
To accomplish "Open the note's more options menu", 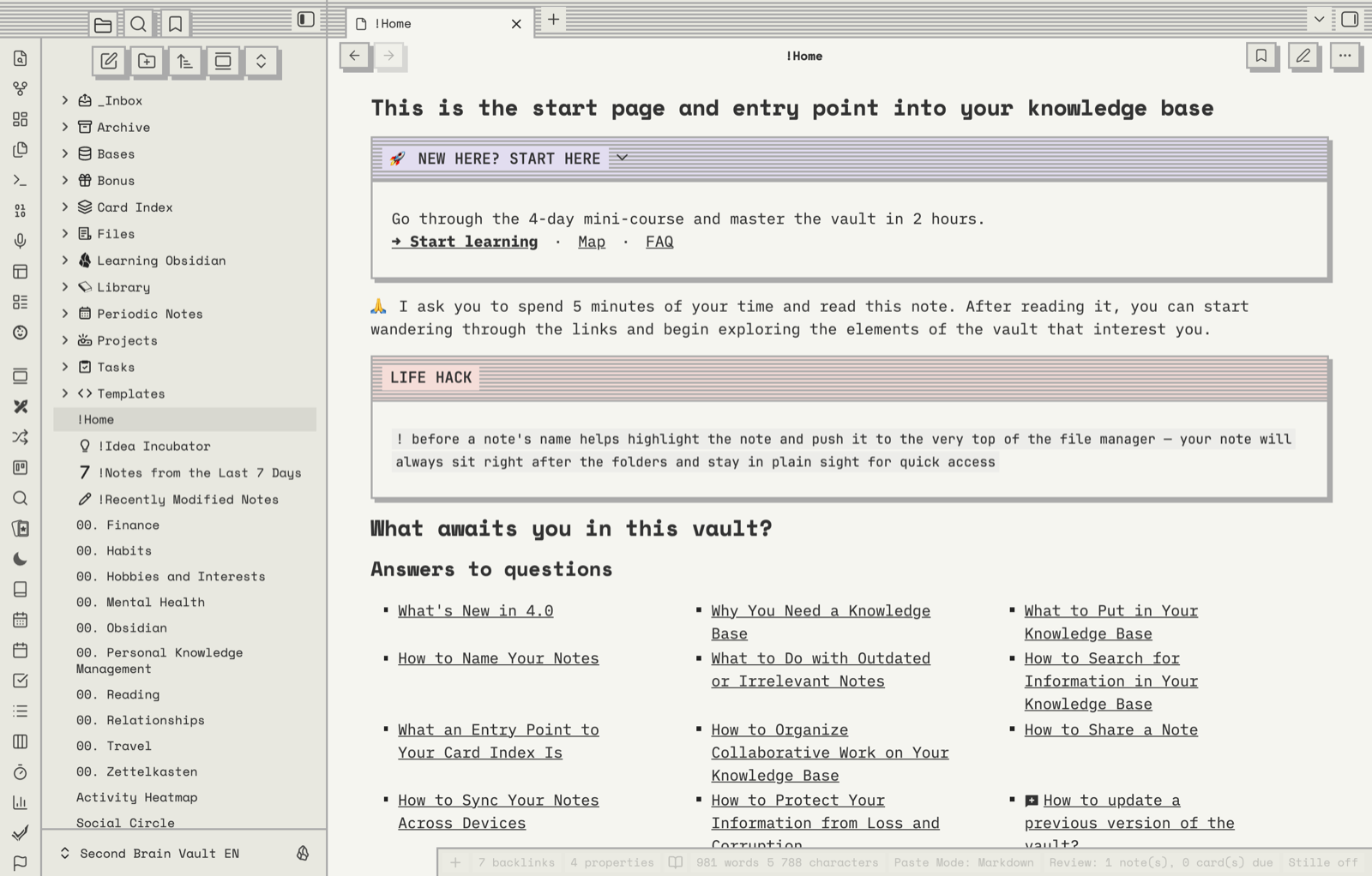I will 1345,56.
